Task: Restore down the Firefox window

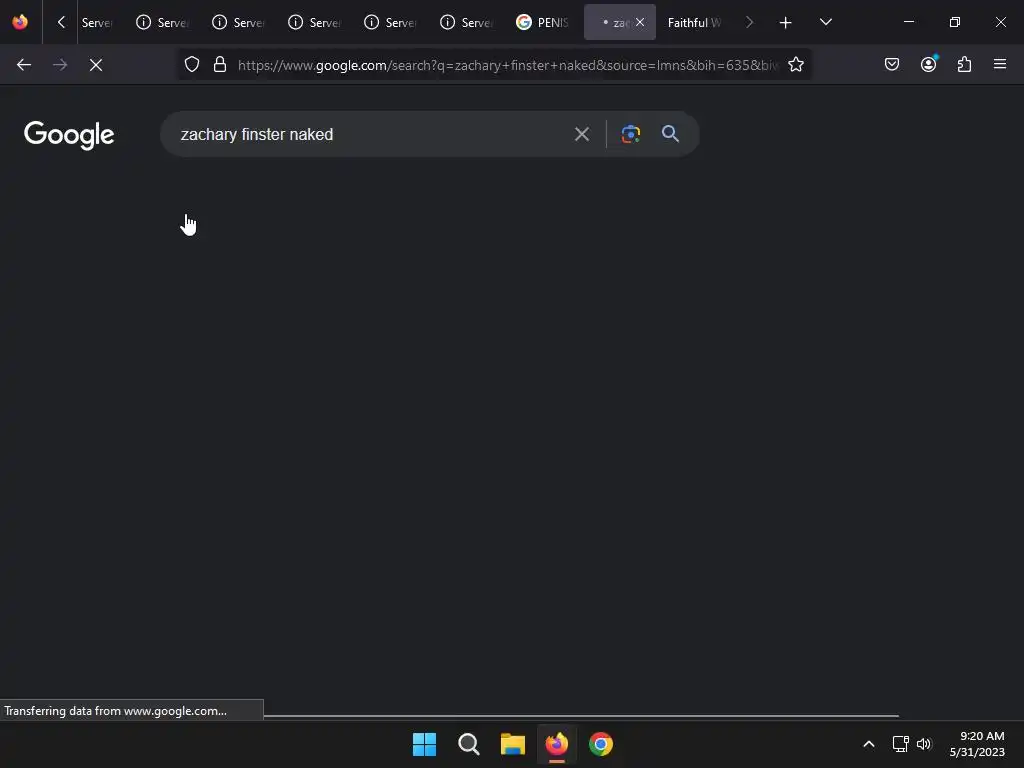Action: tap(955, 22)
